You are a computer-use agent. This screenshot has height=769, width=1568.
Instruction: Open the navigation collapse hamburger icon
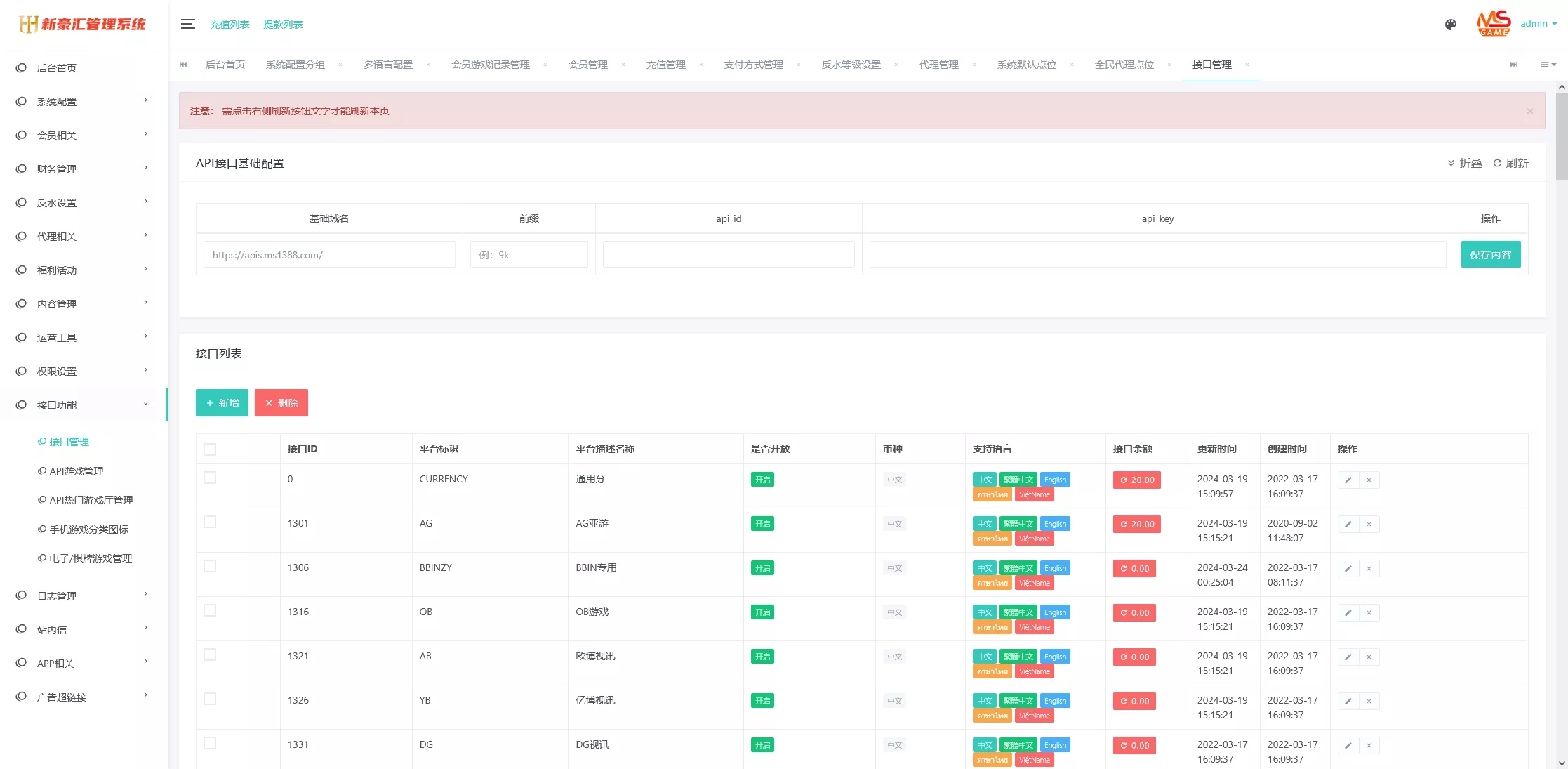pos(187,23)
